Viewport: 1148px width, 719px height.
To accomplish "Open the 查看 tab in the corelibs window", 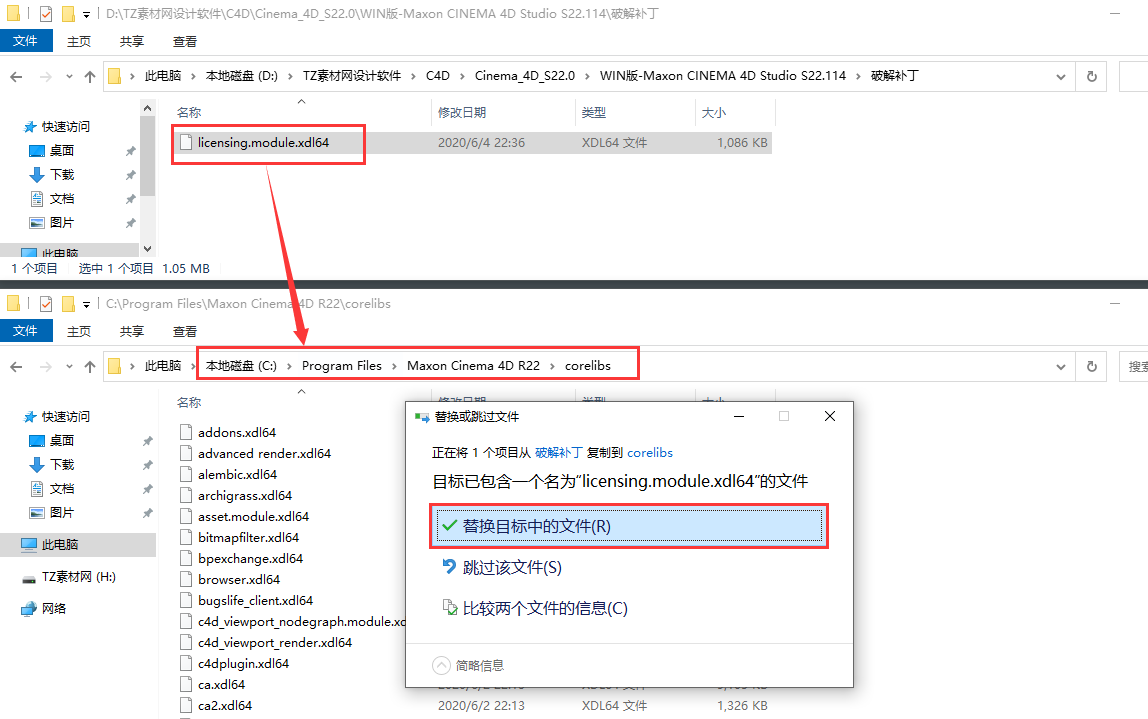I will [184, 332].
